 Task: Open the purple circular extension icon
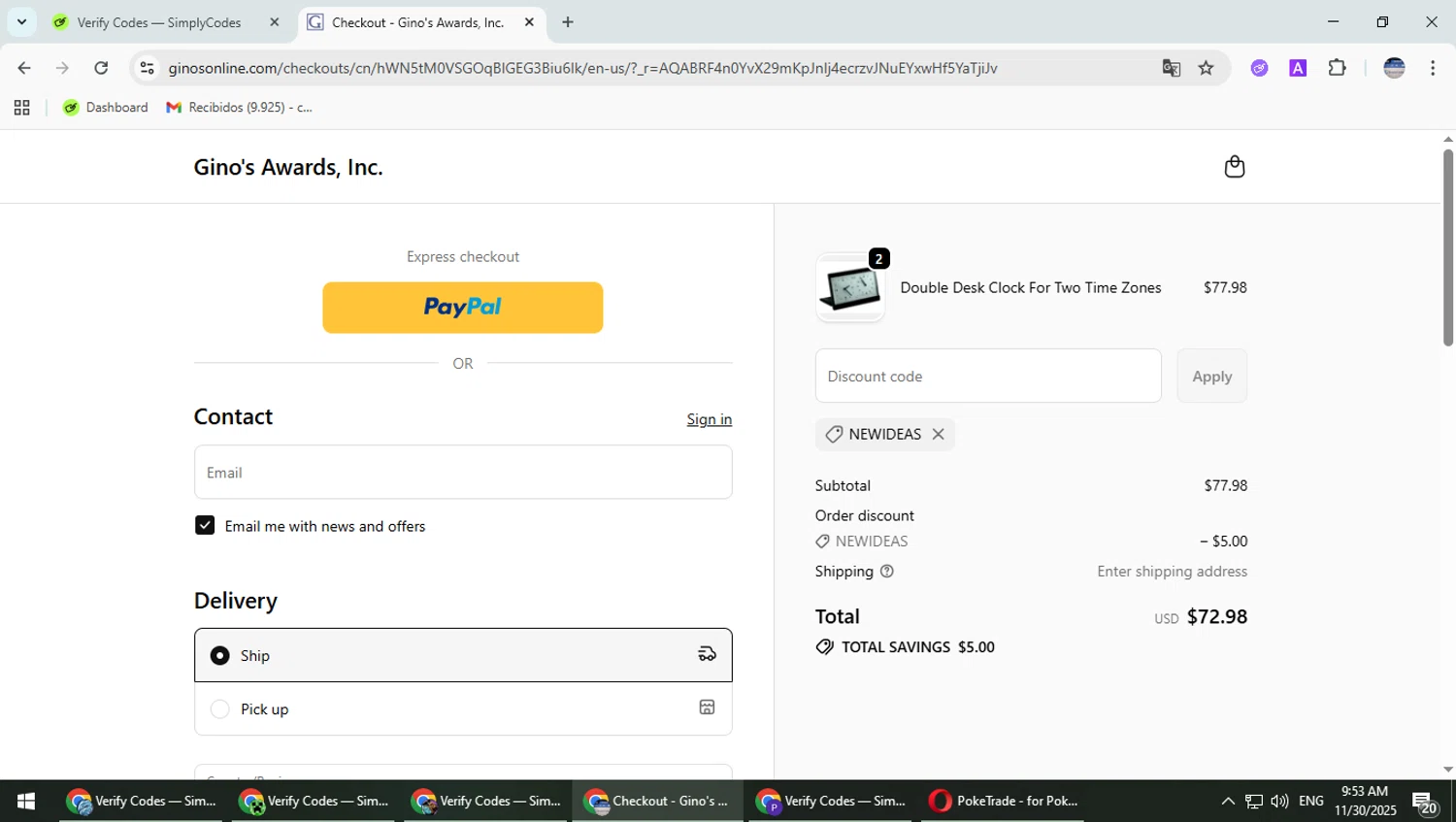pos(1259,68)
